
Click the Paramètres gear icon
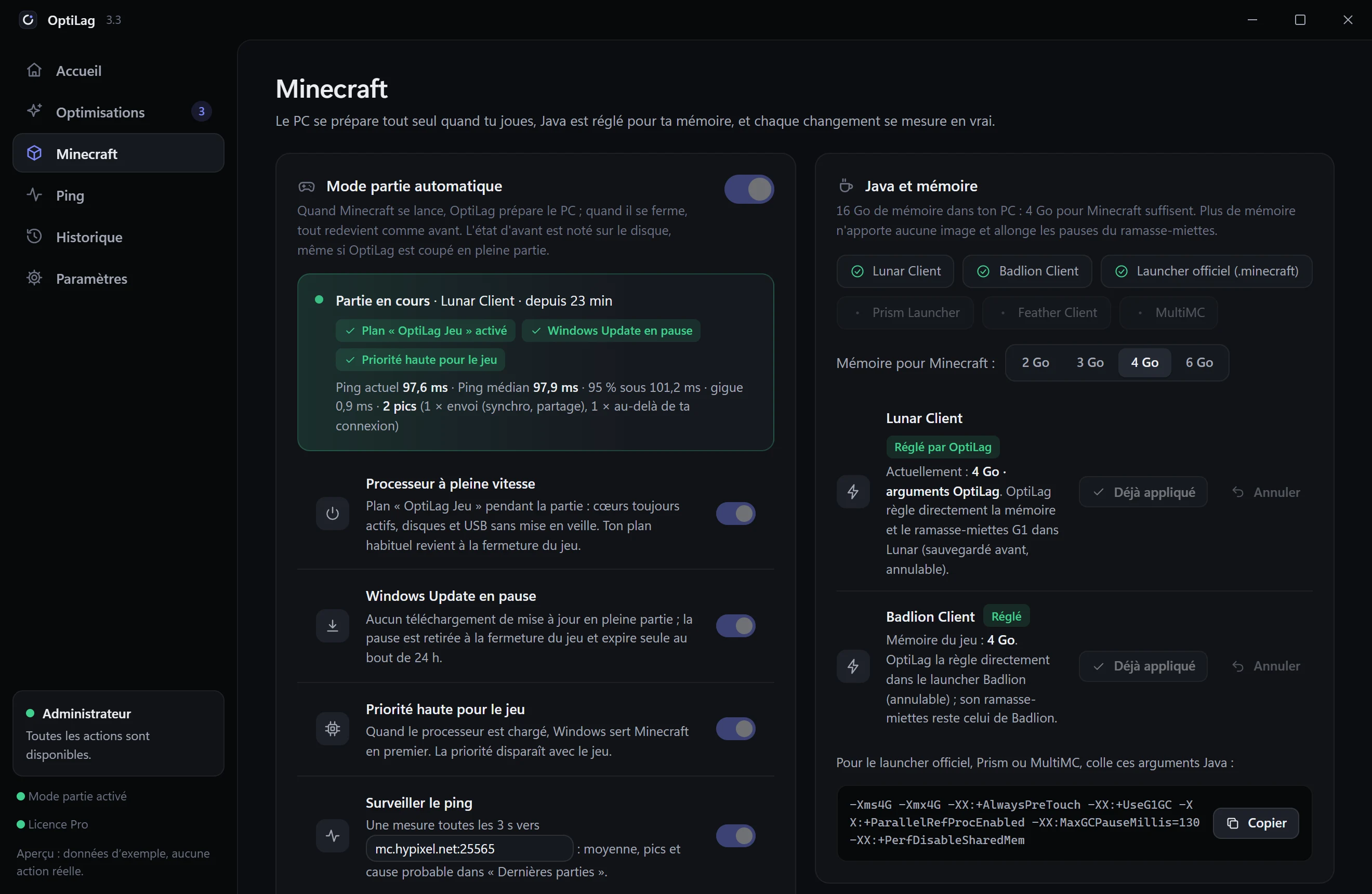35,278
